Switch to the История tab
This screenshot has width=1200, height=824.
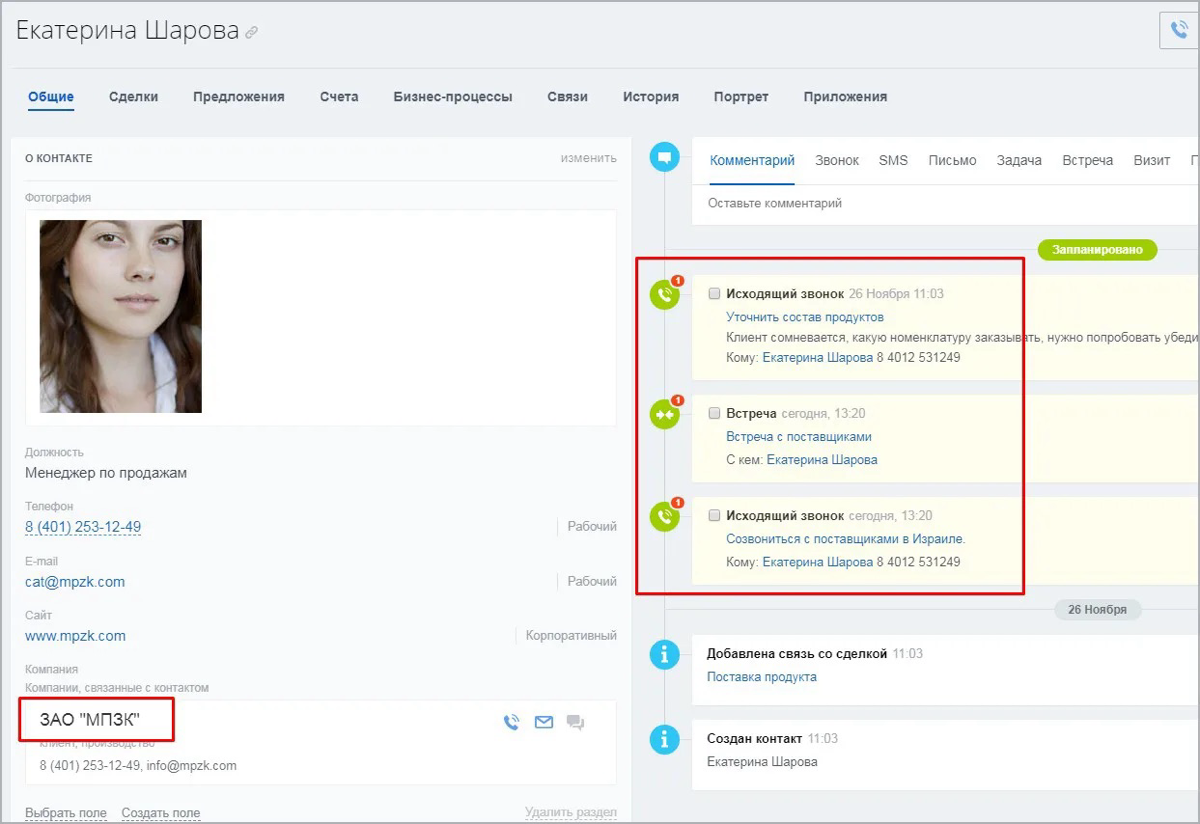pyautogui.click(x=650, y=97)
